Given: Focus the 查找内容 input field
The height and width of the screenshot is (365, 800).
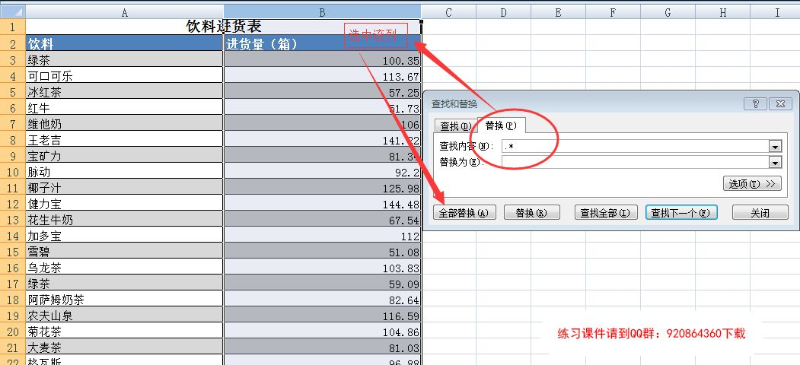Looking at the screenshot, I should [635, 147].
